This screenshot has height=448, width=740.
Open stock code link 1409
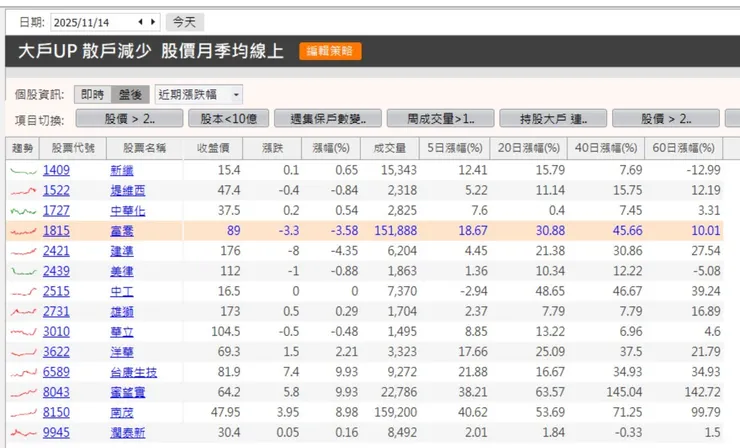click(56, 170)
